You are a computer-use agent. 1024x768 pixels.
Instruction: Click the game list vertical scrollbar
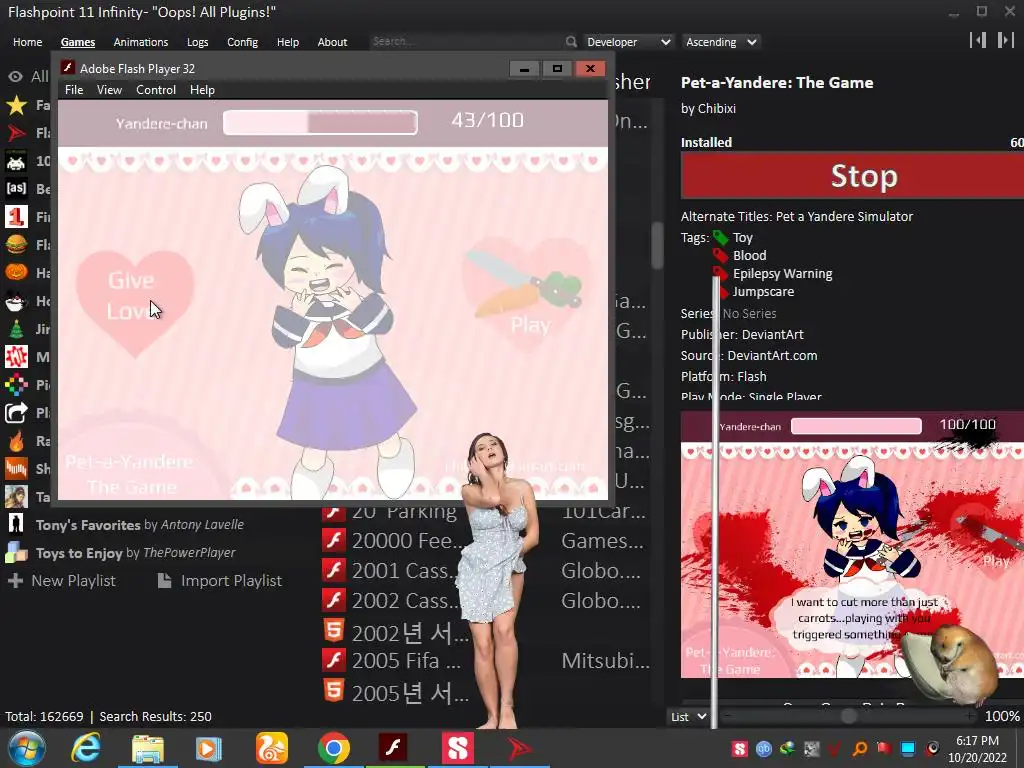[656, 245]
